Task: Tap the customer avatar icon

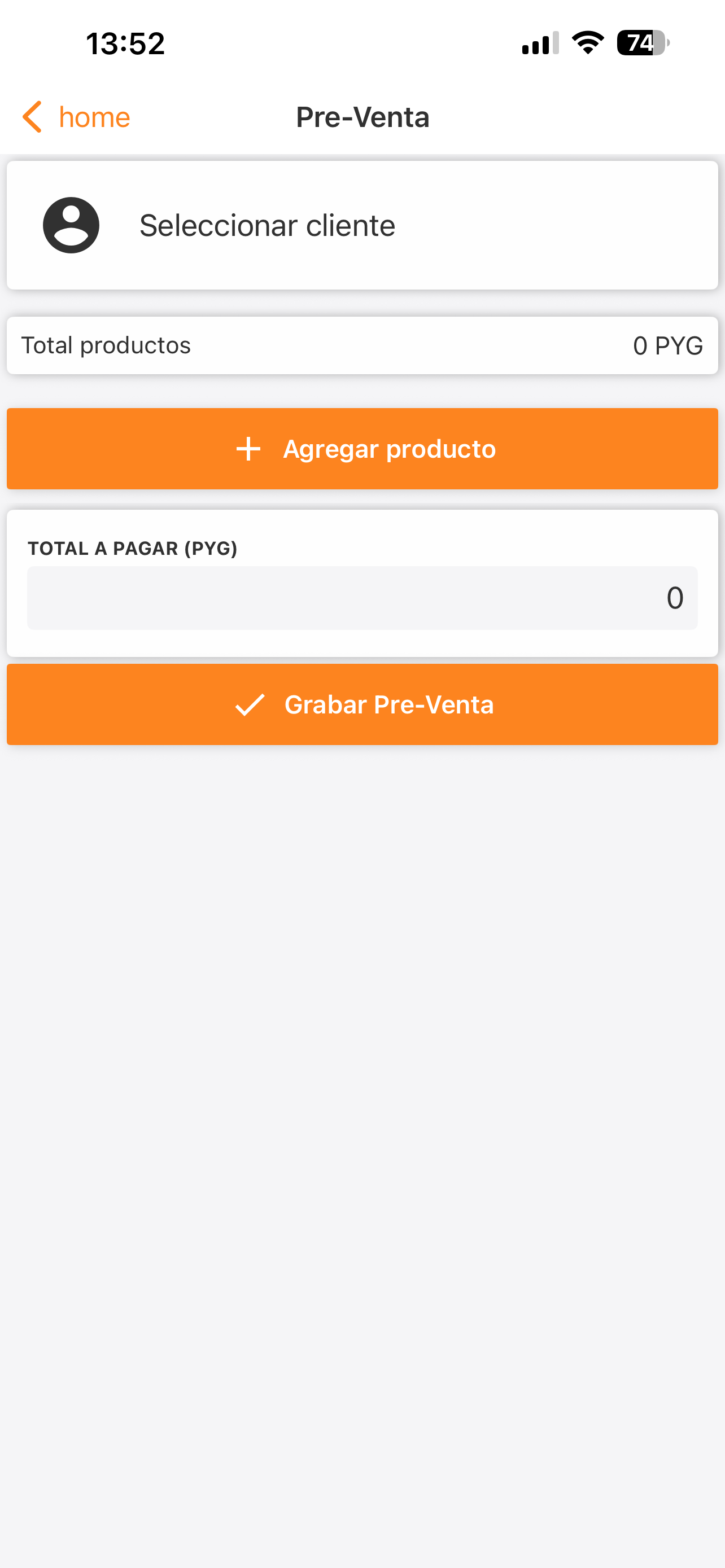Action: click(x=71, y=225)
